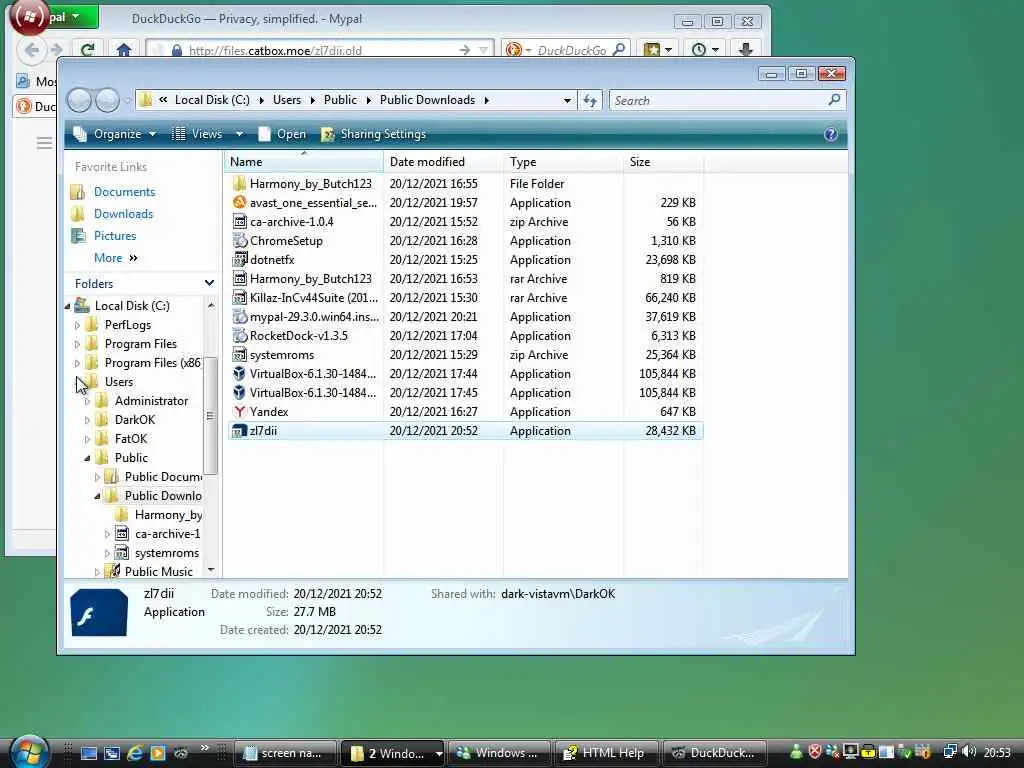Click the Mypal downloads arrow icon
This screenshot has height=768, width=1024.
(x=746, y=50)
